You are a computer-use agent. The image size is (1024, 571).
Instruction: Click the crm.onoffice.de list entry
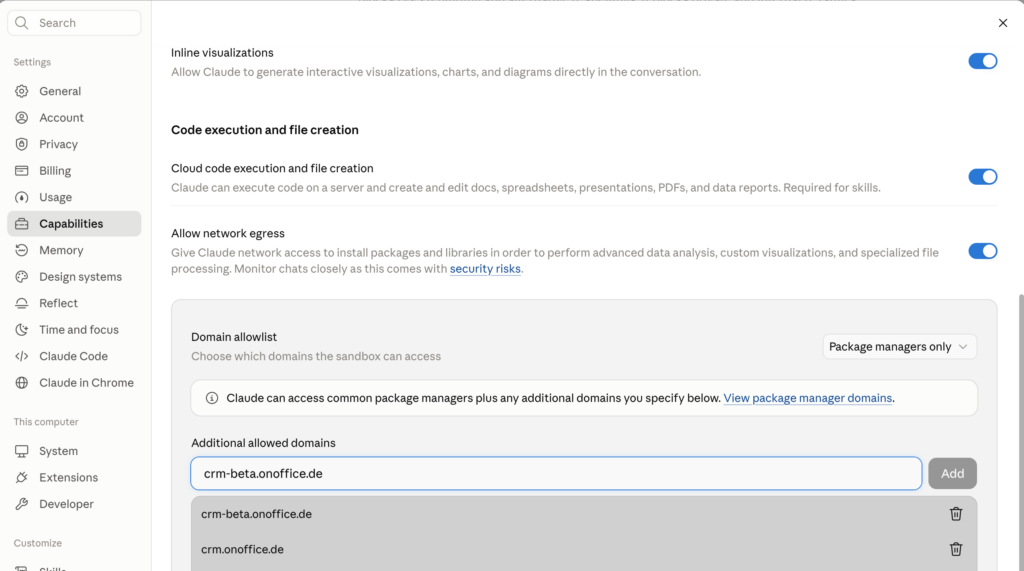coord(584,549)
